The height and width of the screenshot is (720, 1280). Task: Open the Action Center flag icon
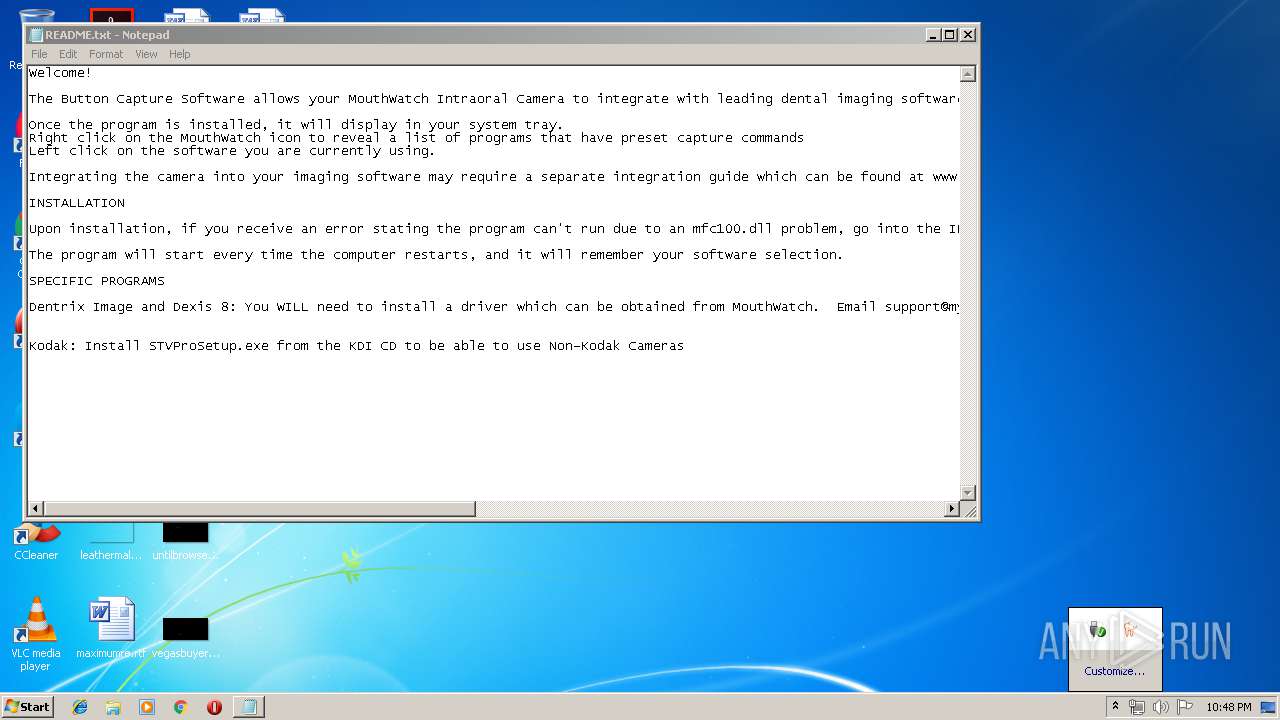1183,707
